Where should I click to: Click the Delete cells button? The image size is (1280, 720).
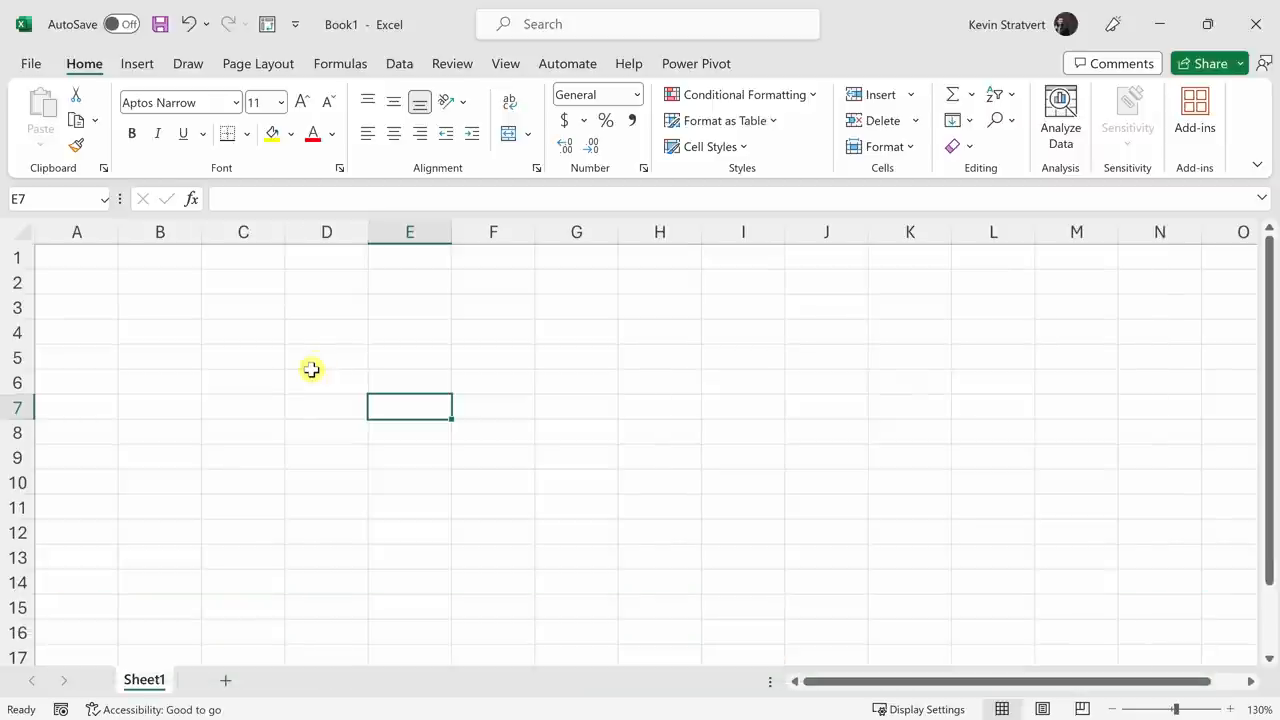coord(873,120)
